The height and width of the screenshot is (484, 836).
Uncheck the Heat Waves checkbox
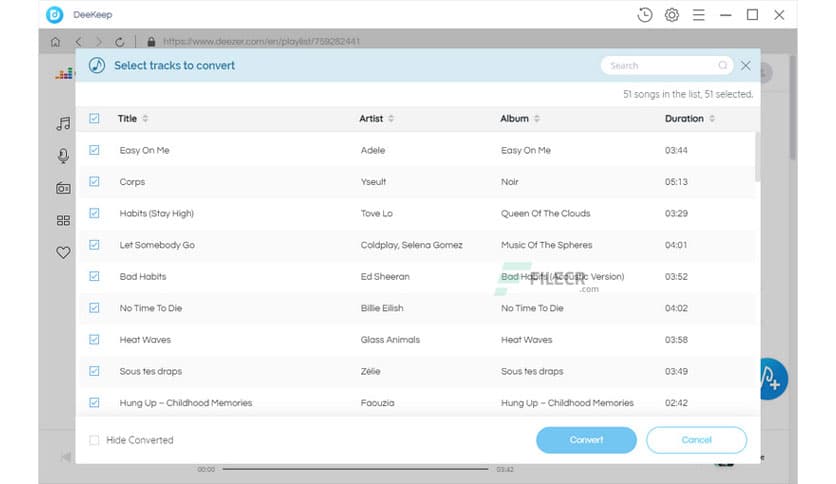pyautogui.click(x=94, y=339)
